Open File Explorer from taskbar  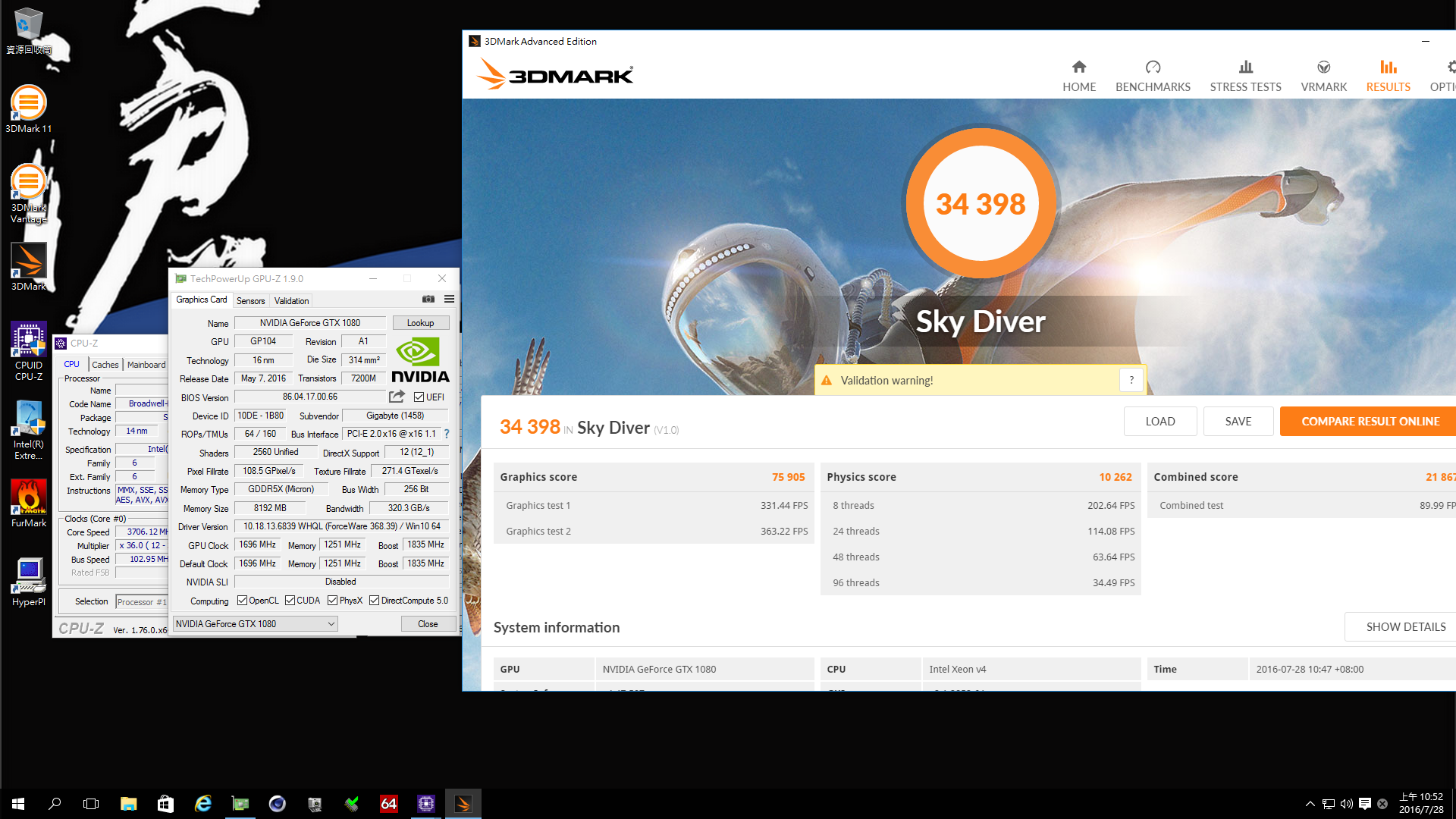[128, 804]
